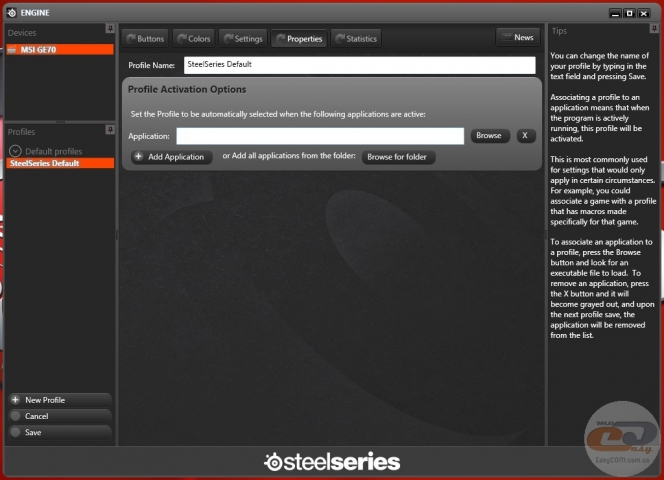Click the Profile Activation Options heading
This screenshot has width=664, height=480.
187,89
